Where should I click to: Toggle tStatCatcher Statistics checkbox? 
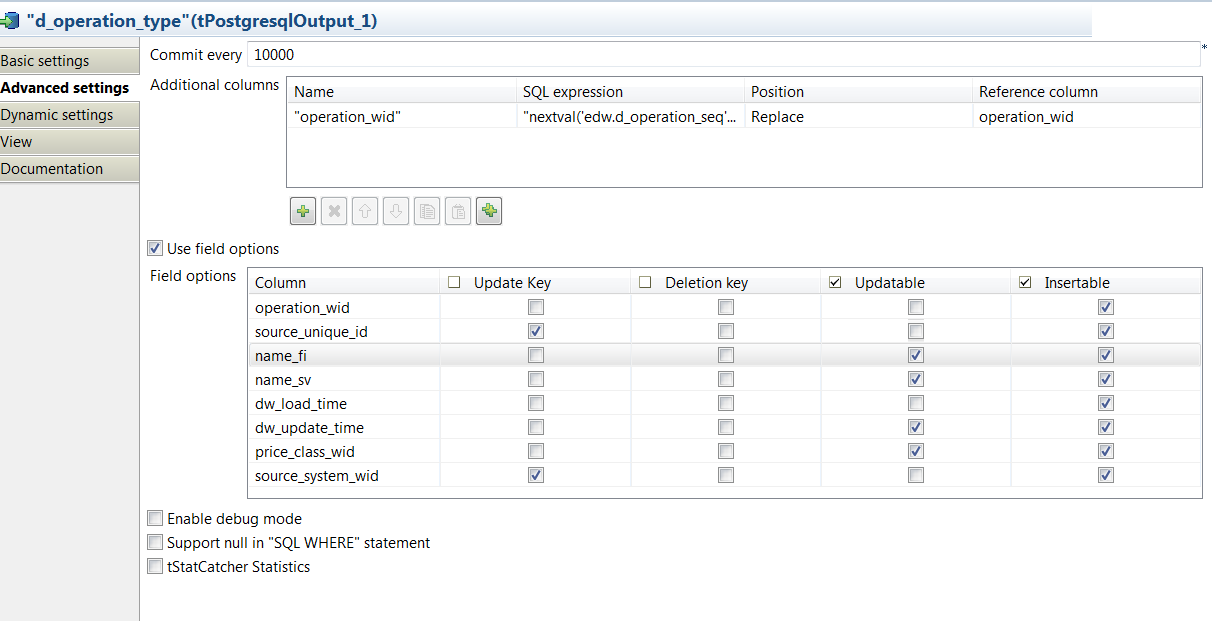coord(155,566)
